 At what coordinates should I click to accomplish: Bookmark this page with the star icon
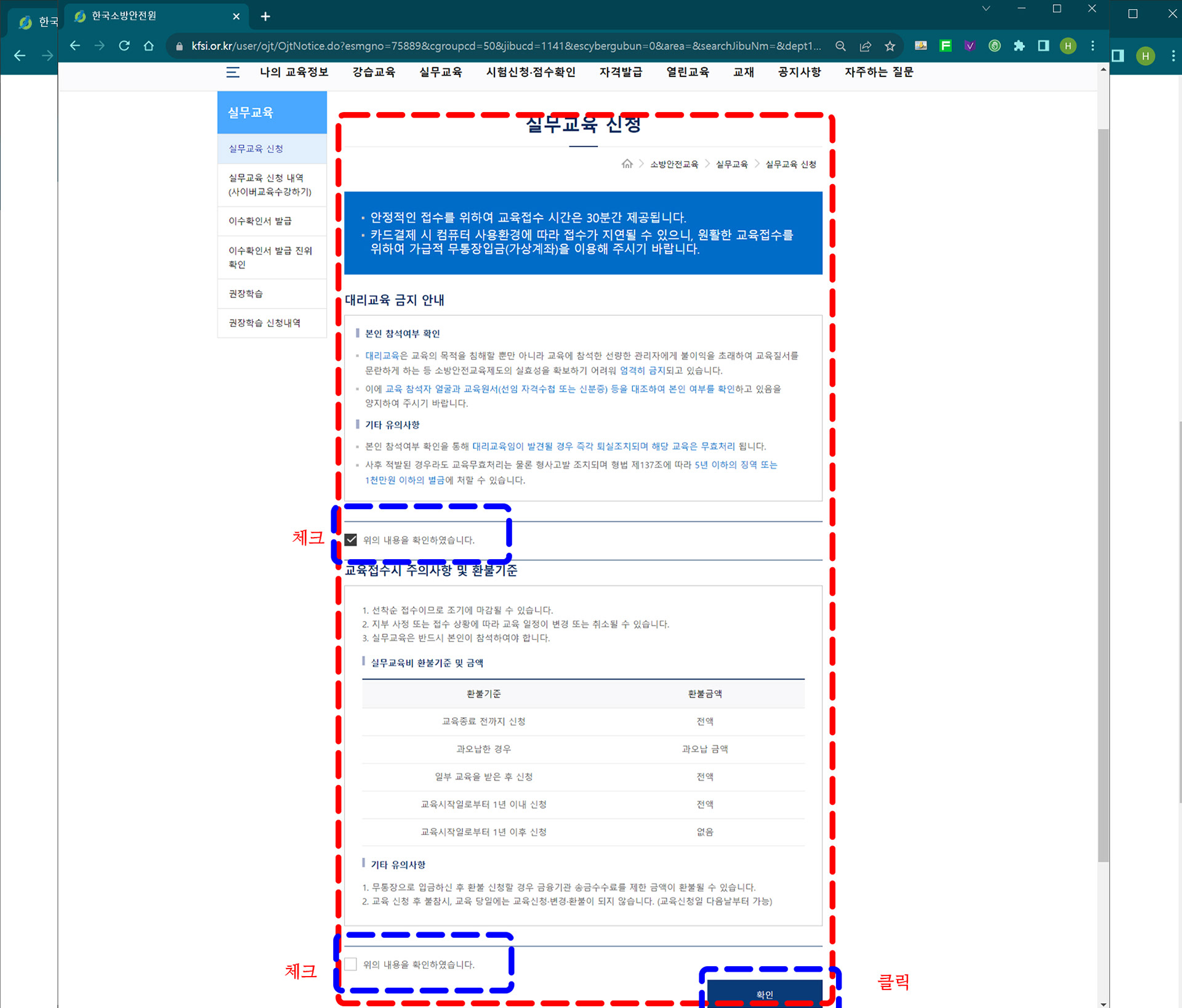click(890, 46)
